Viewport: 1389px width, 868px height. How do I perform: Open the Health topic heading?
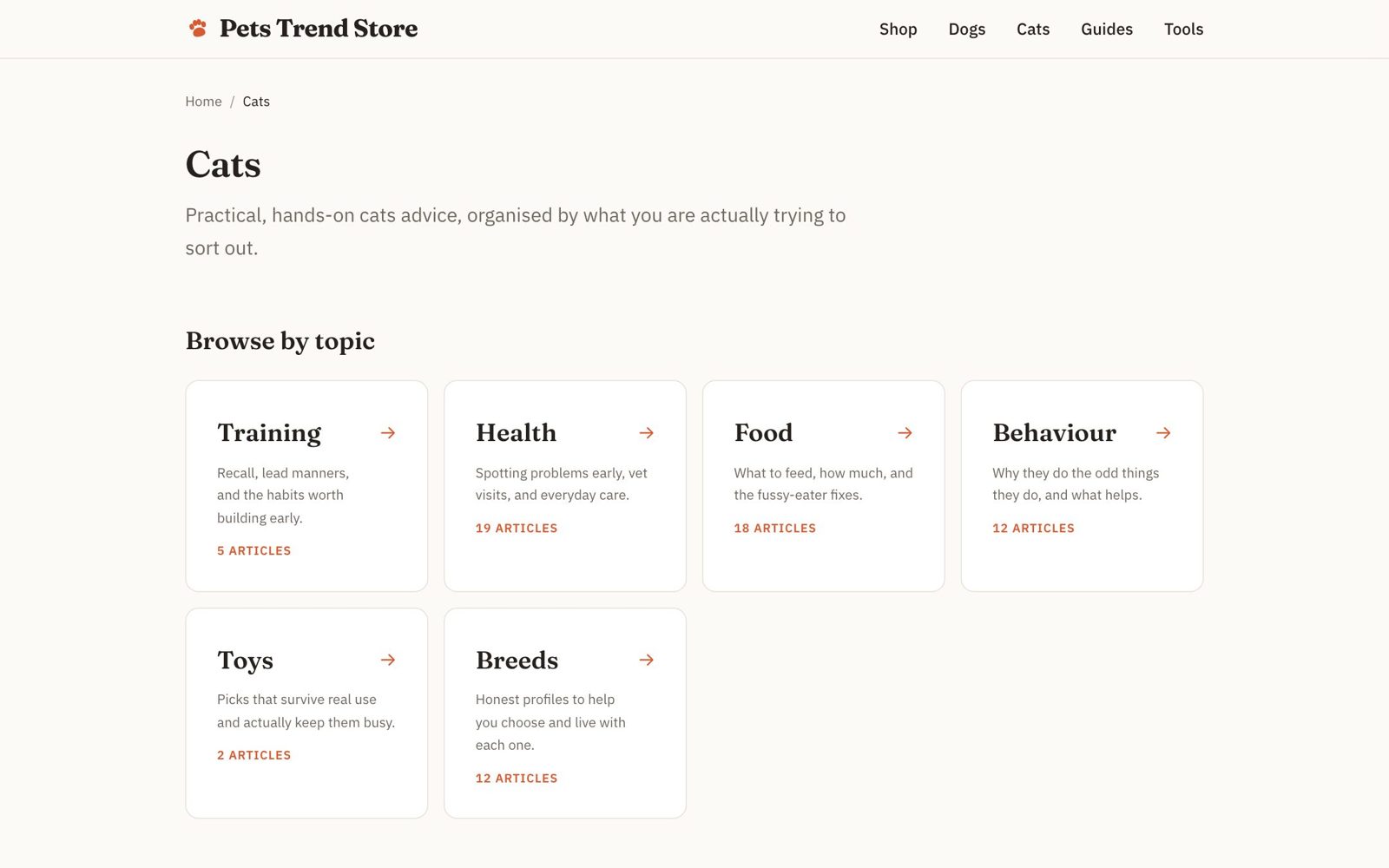coord(516,432)
